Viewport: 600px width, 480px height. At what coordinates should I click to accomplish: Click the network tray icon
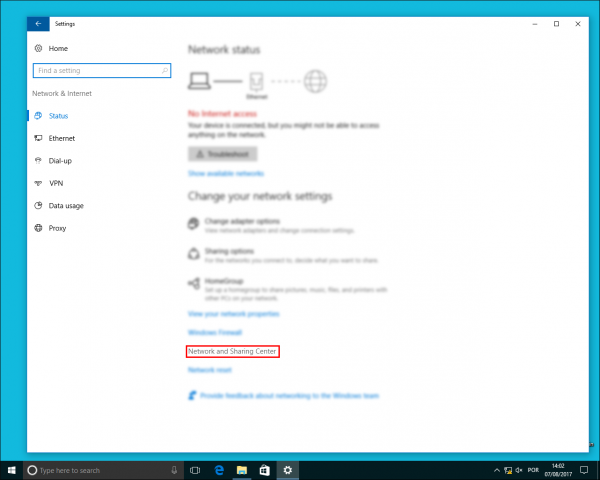pyautogui.click(x=508, y=470)
